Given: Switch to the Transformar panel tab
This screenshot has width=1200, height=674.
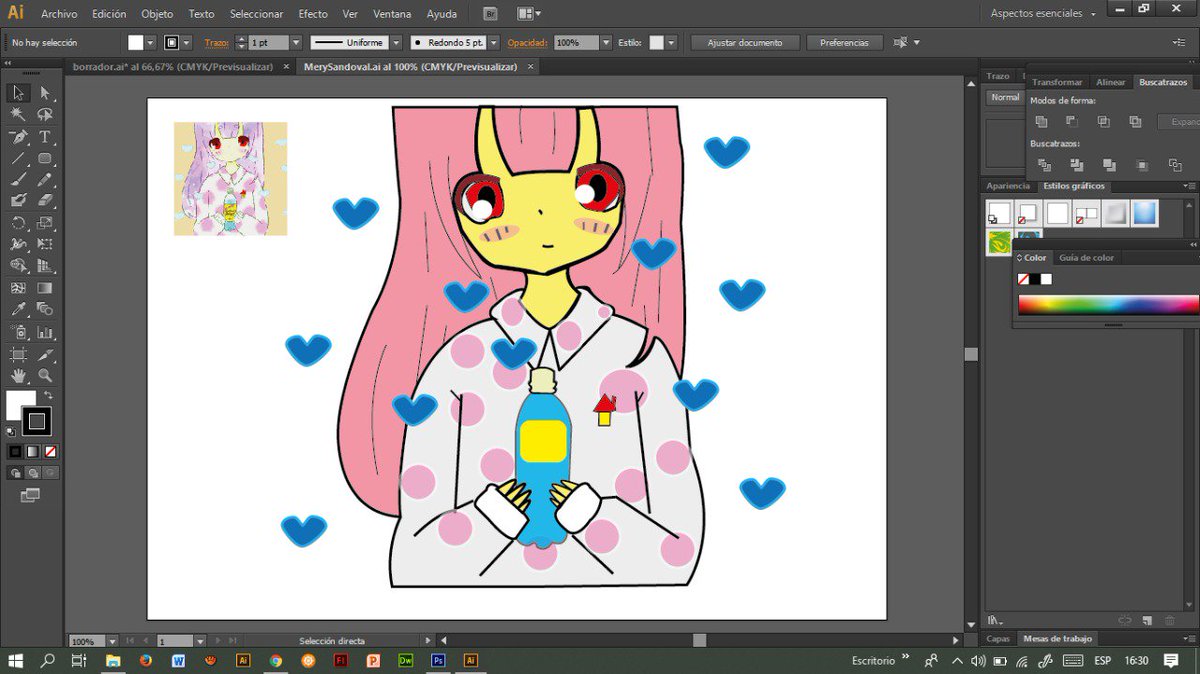Looking at the screenshot, I should coord(1057,82).
